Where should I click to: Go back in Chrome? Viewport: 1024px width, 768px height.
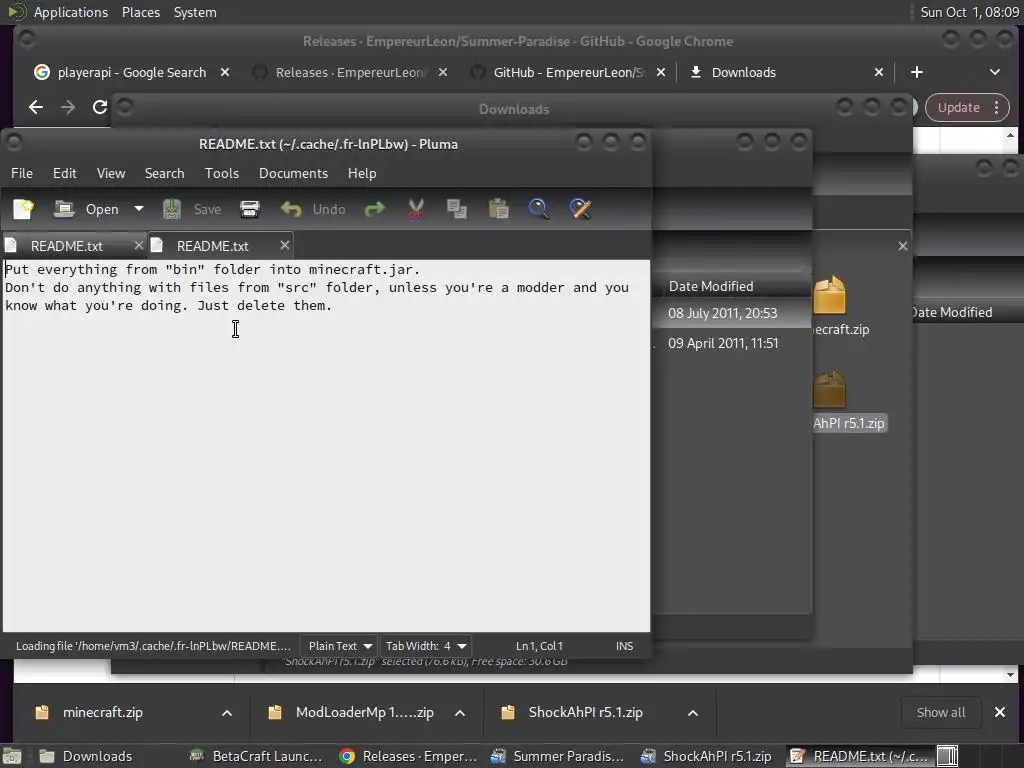click(x=36, y=107)
